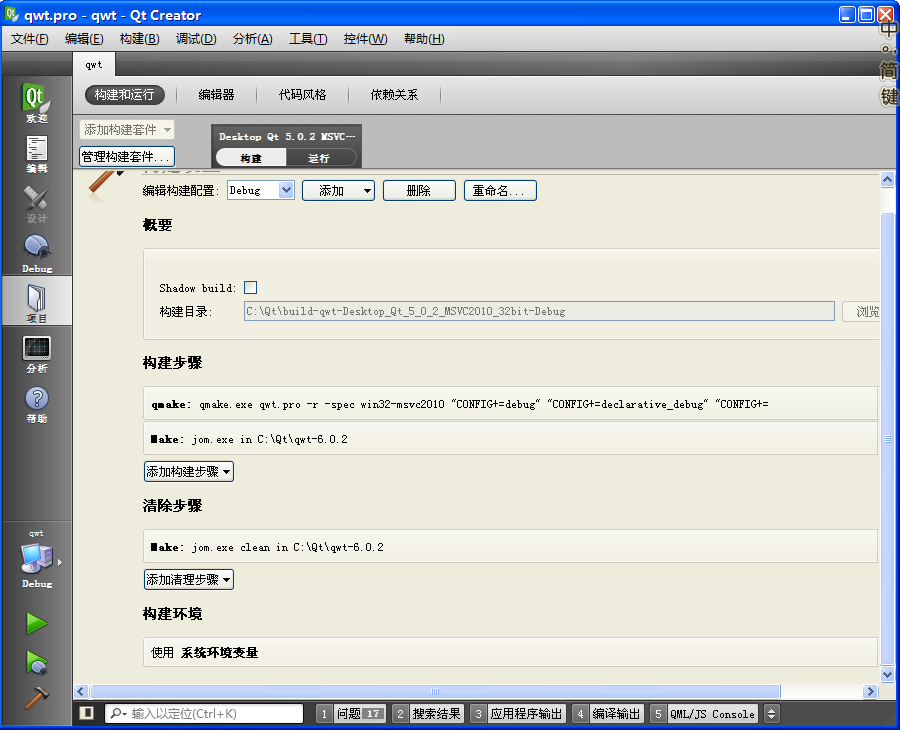
Task: Switch to the 依赖关系 tab
Action: tap(394, 95)
